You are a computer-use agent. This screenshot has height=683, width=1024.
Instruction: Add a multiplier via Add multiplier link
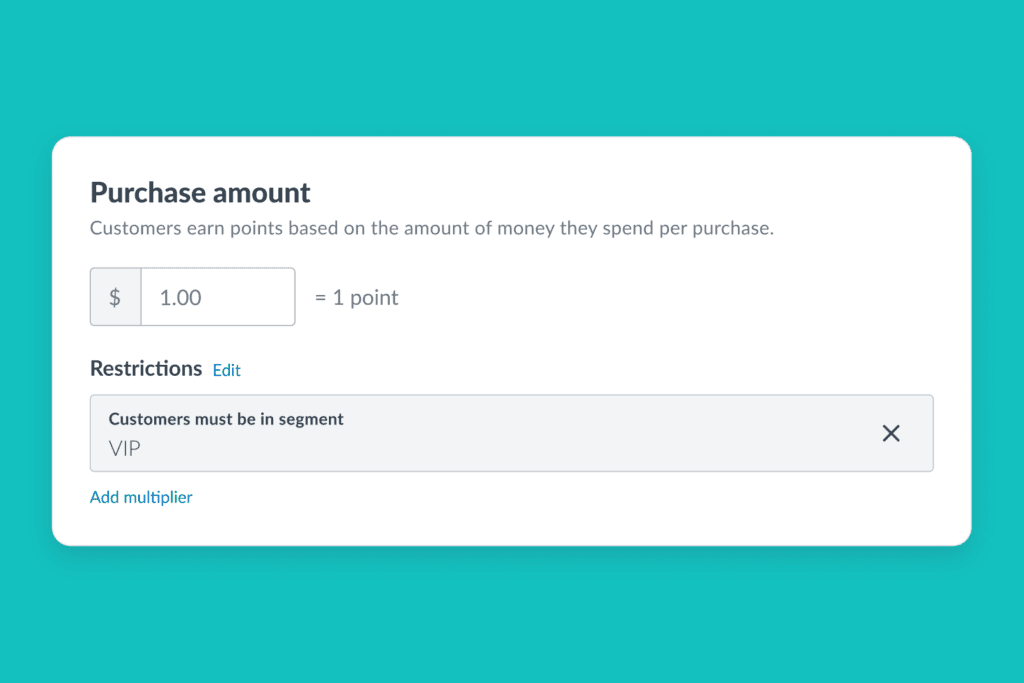click(141, 497)
